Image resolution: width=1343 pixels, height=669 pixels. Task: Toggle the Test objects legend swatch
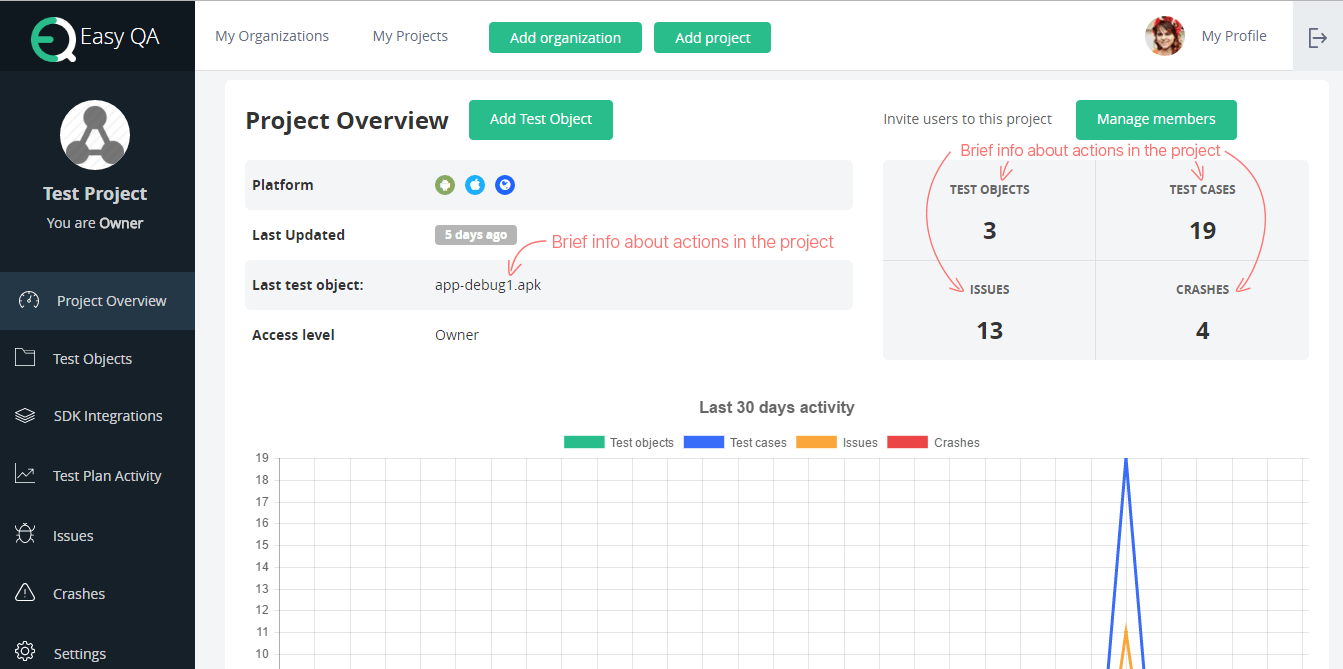point(584,442)
